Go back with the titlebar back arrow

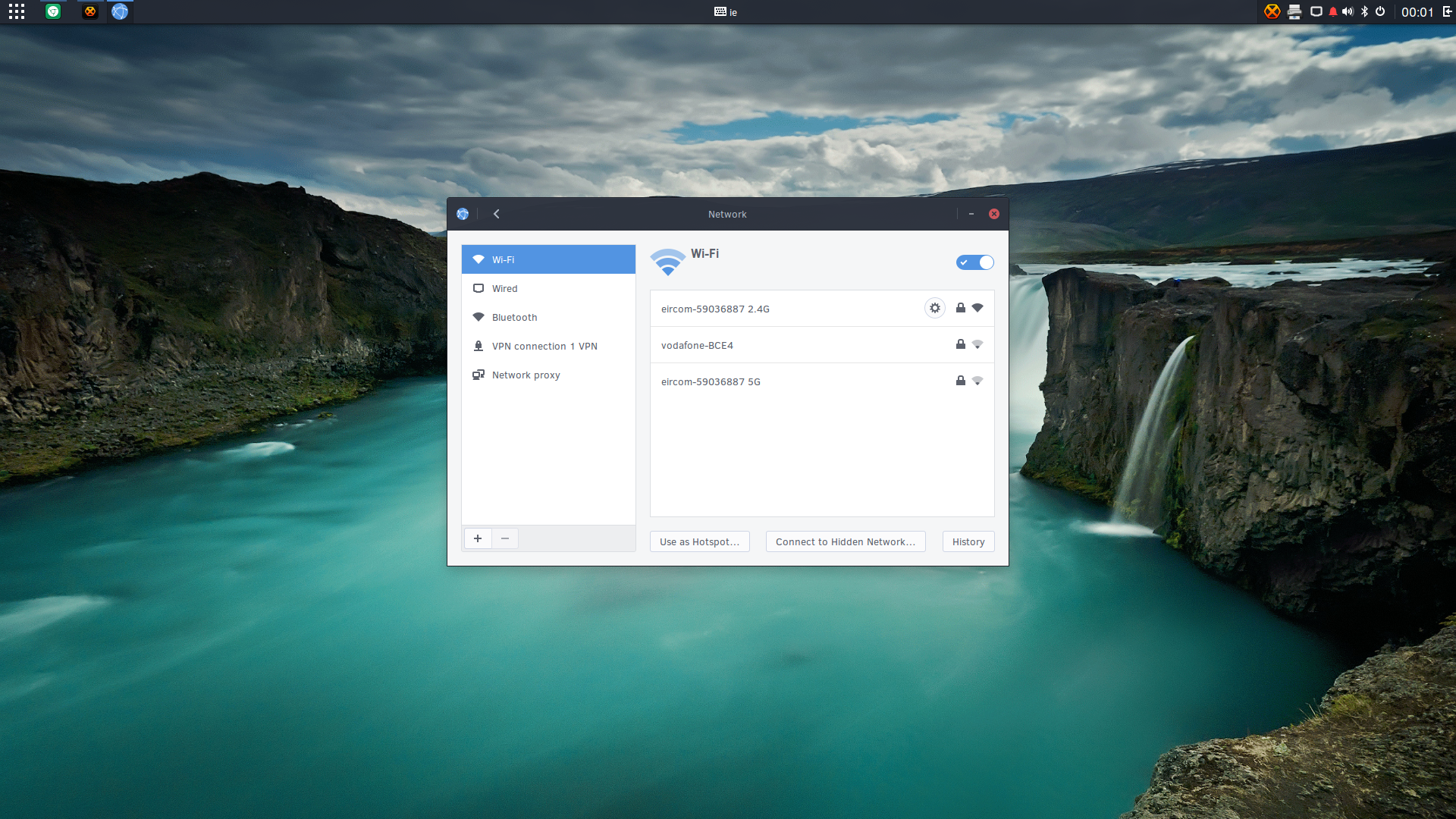497,214
